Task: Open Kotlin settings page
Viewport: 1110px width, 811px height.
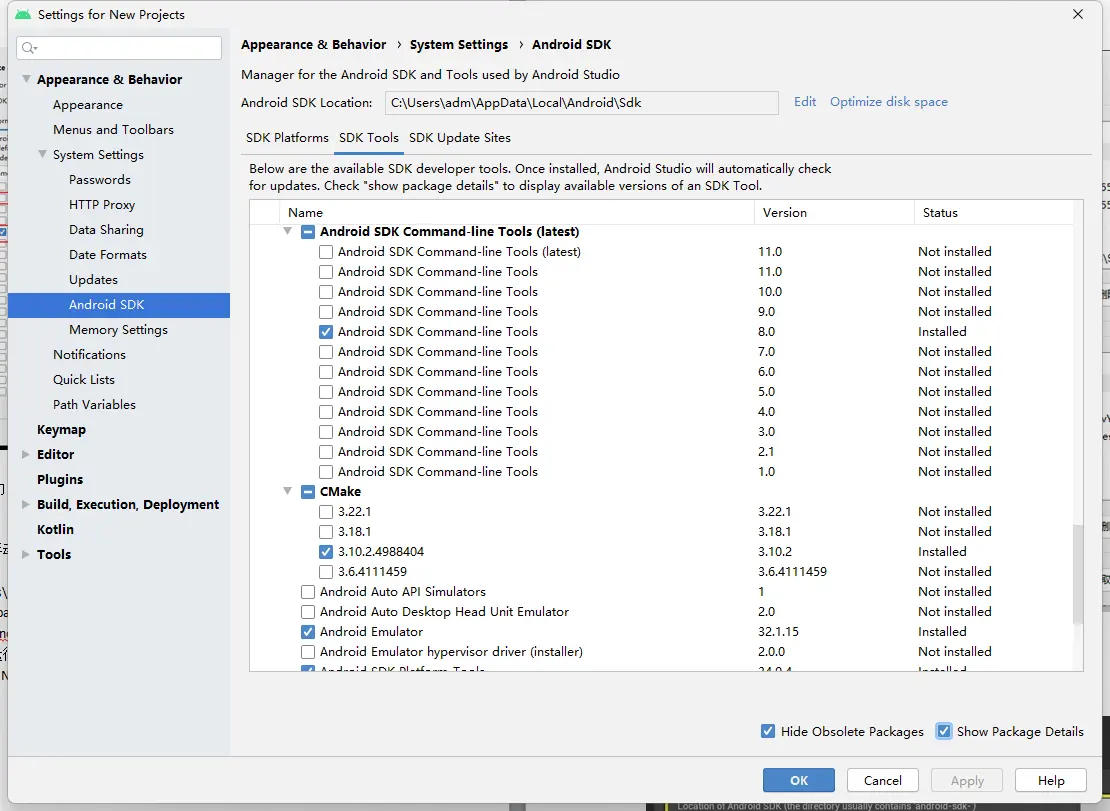Action: (55, 529)
